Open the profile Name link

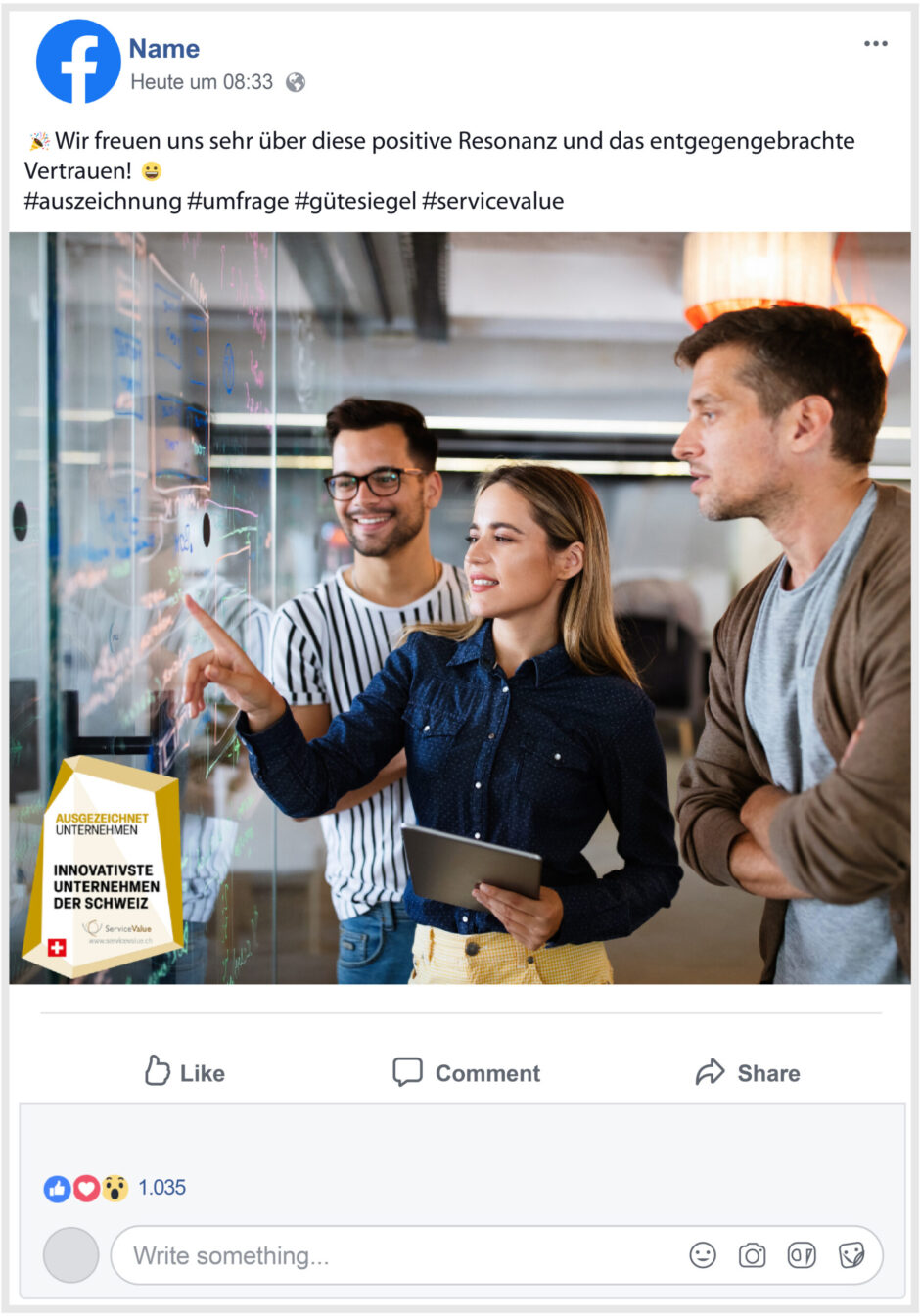pos(163,48)
